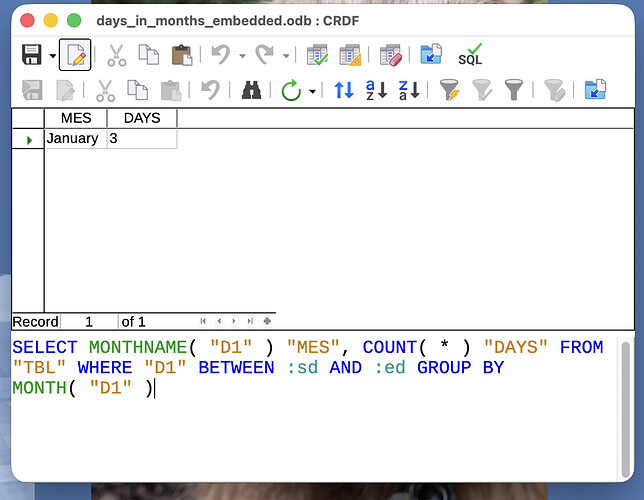Sort ascending with A-Z icon

pyautogui.click(x=376, y=90)
